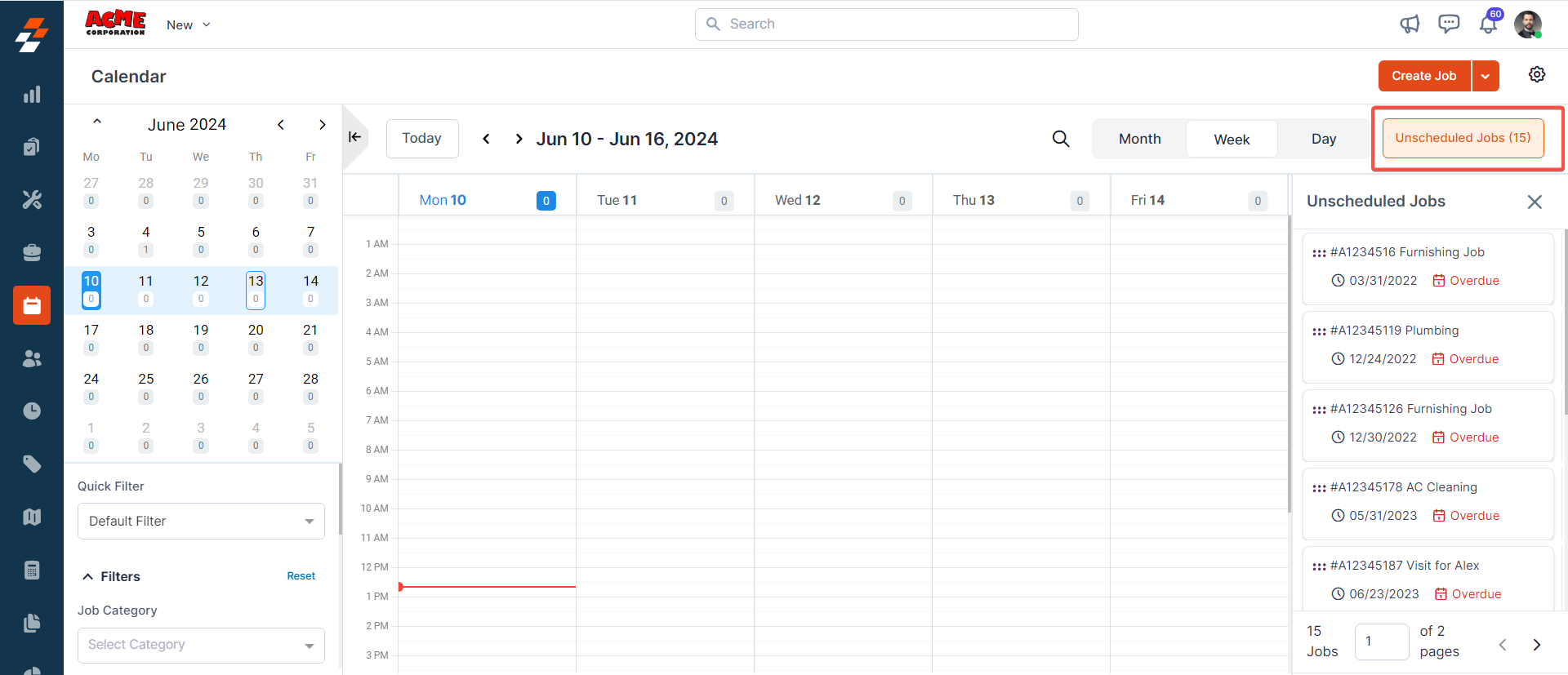Open the notifications bell
This screenshot has height=675, width=1568.
pyautogui.click(x=1488, y=24)
